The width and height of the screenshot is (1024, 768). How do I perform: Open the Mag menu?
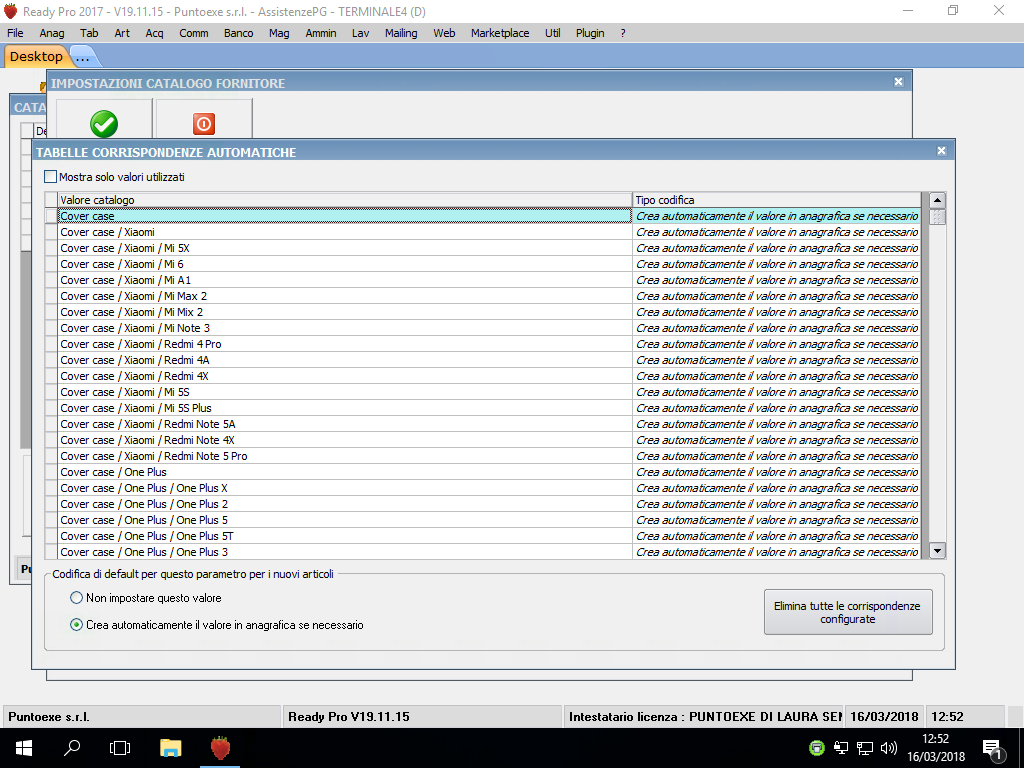pyautogui.click(x=279, y=33)
